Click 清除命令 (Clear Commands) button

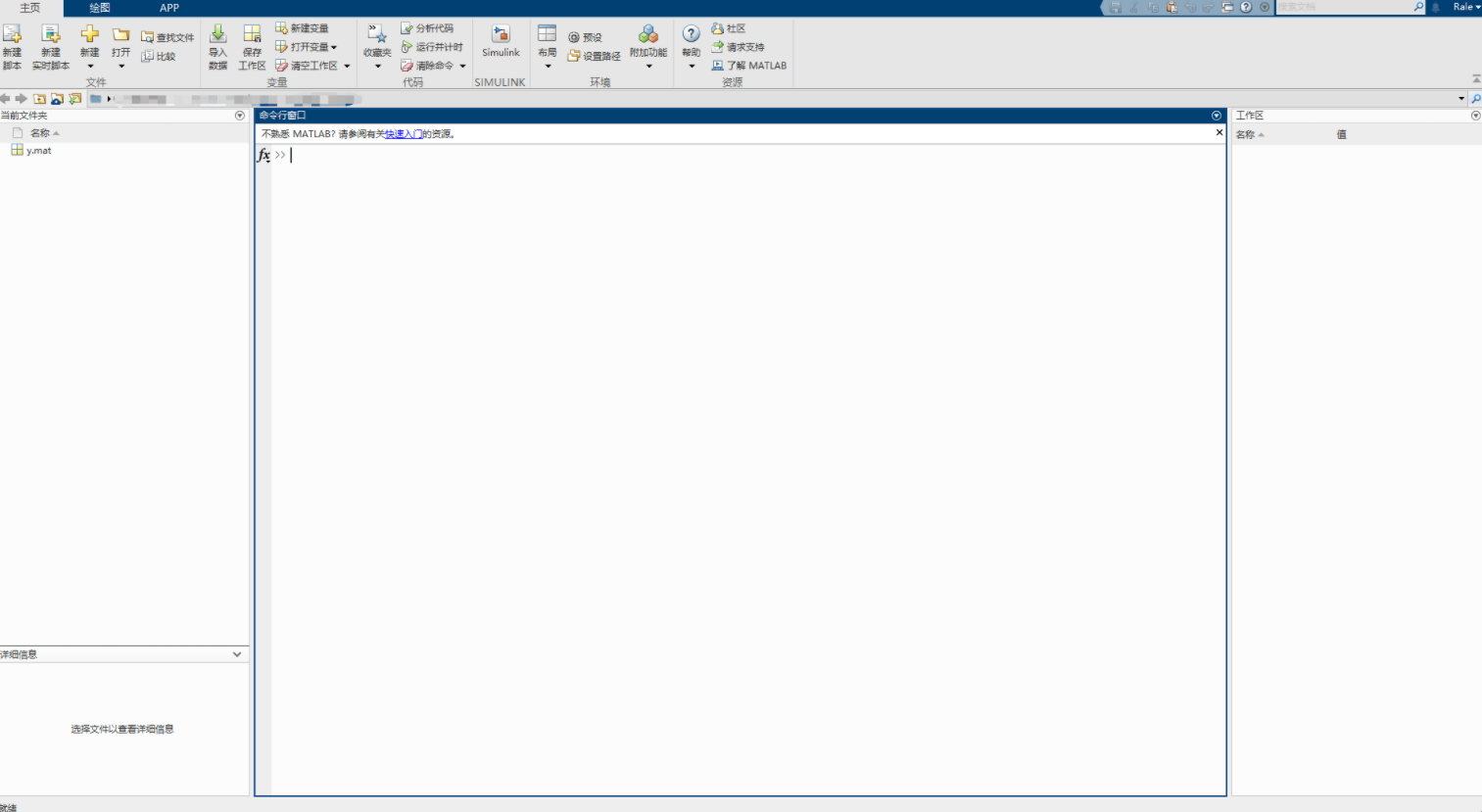[427, 66]
